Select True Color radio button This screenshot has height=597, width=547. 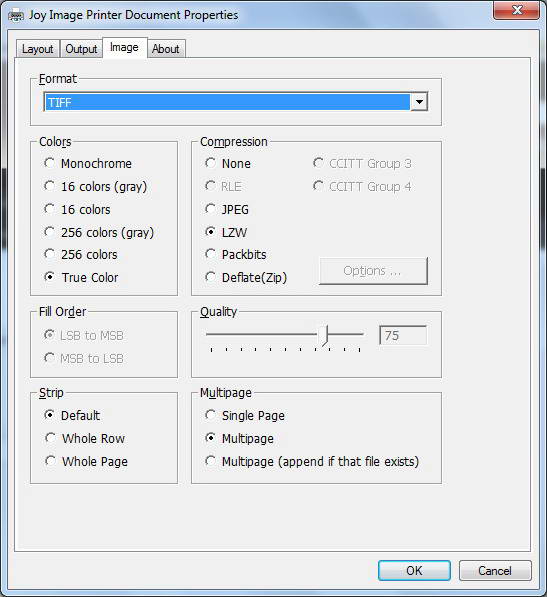click(x=81, y=278)
